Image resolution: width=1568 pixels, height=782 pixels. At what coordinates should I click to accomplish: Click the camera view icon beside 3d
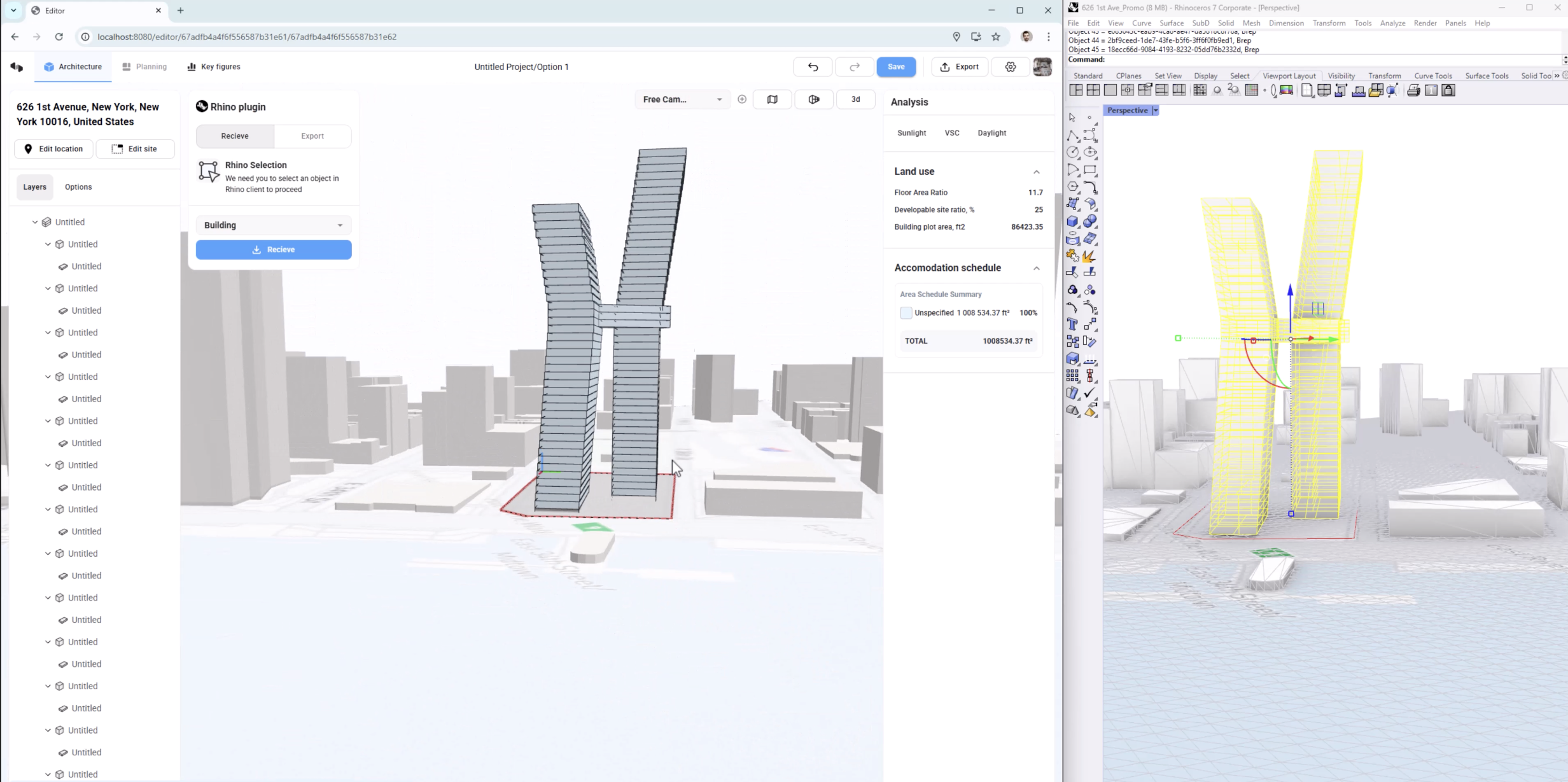814,99
